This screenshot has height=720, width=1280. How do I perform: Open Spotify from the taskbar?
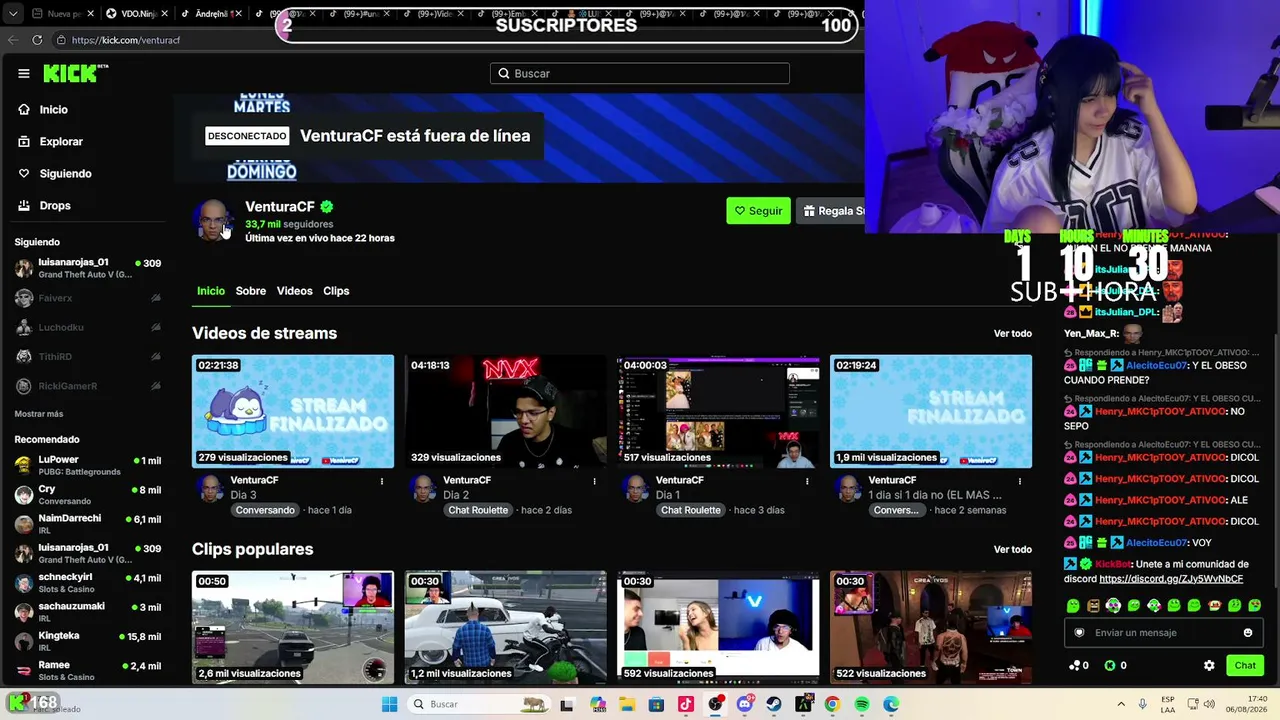(862, 704)
